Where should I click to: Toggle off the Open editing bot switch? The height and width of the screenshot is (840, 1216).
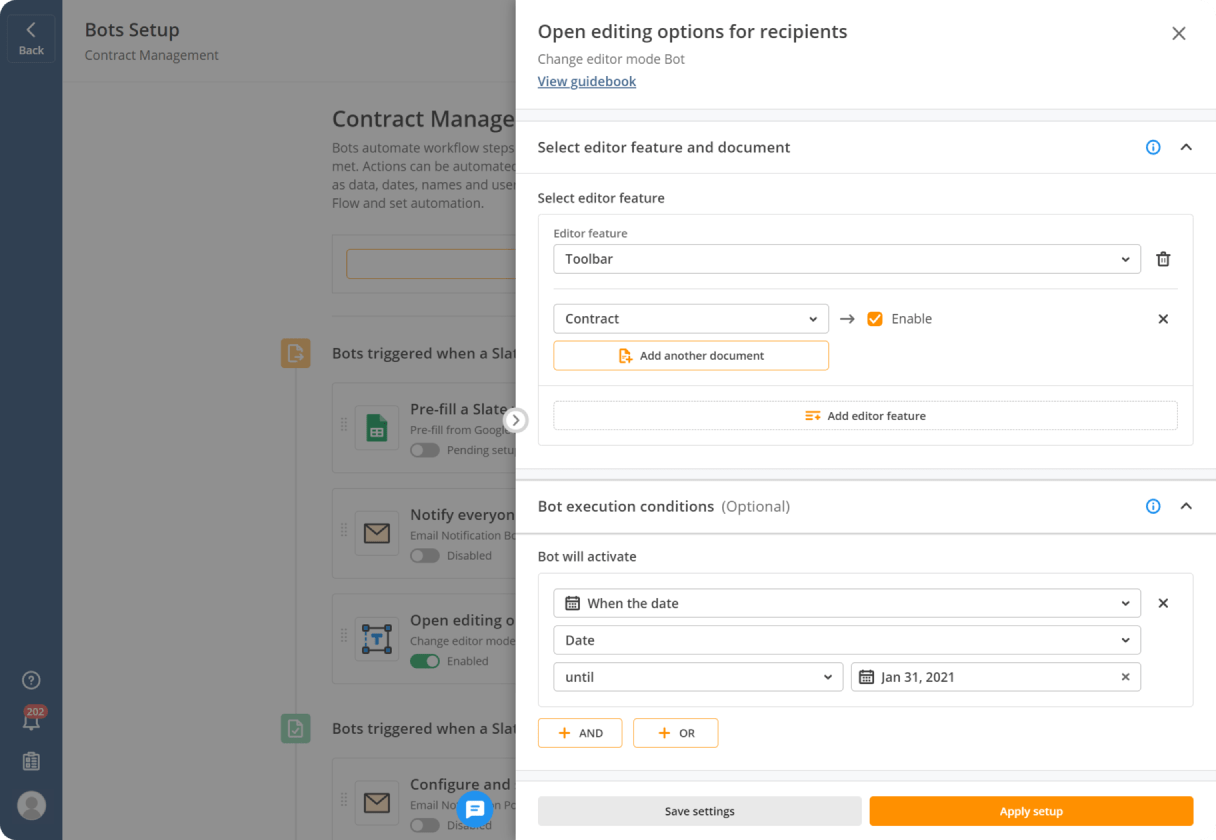click(425, 661)
